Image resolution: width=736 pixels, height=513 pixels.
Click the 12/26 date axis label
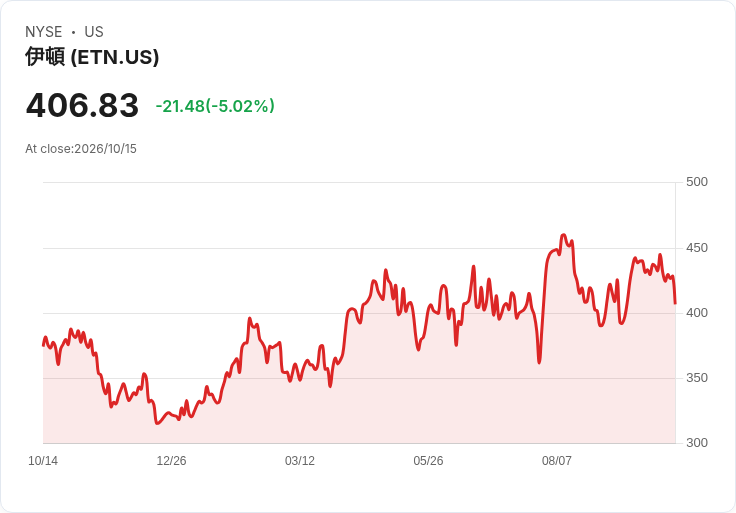click(x=171, y=461)
